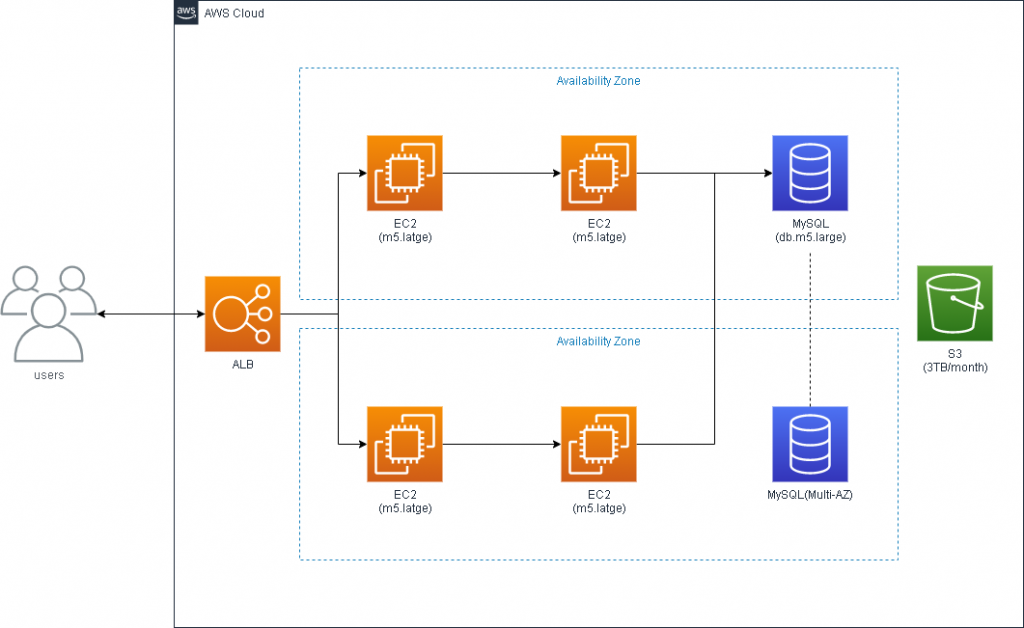Select the MySQL db.m5.large database icon

(x=810, y=173)
